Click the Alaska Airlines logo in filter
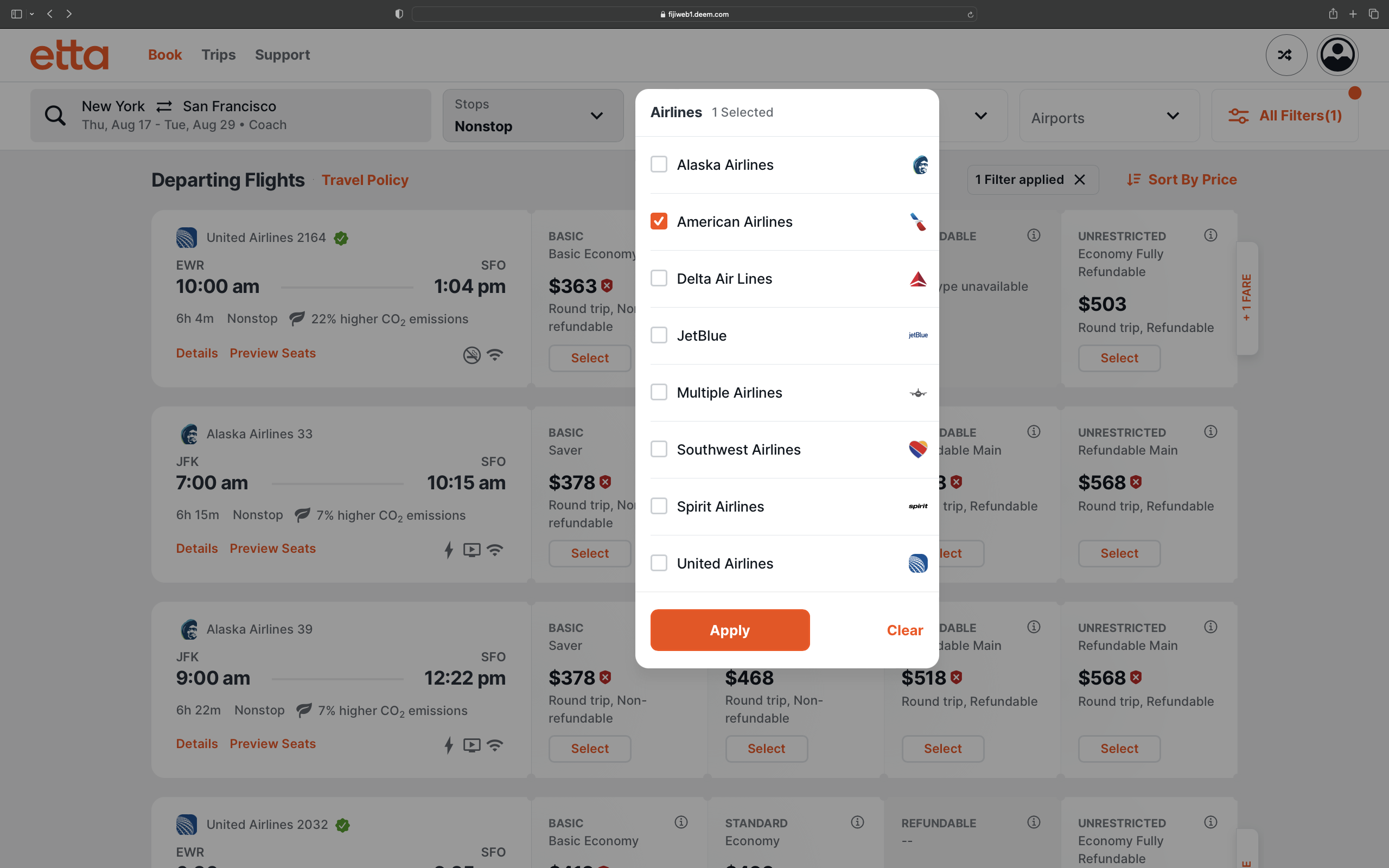 pos(920,165)
